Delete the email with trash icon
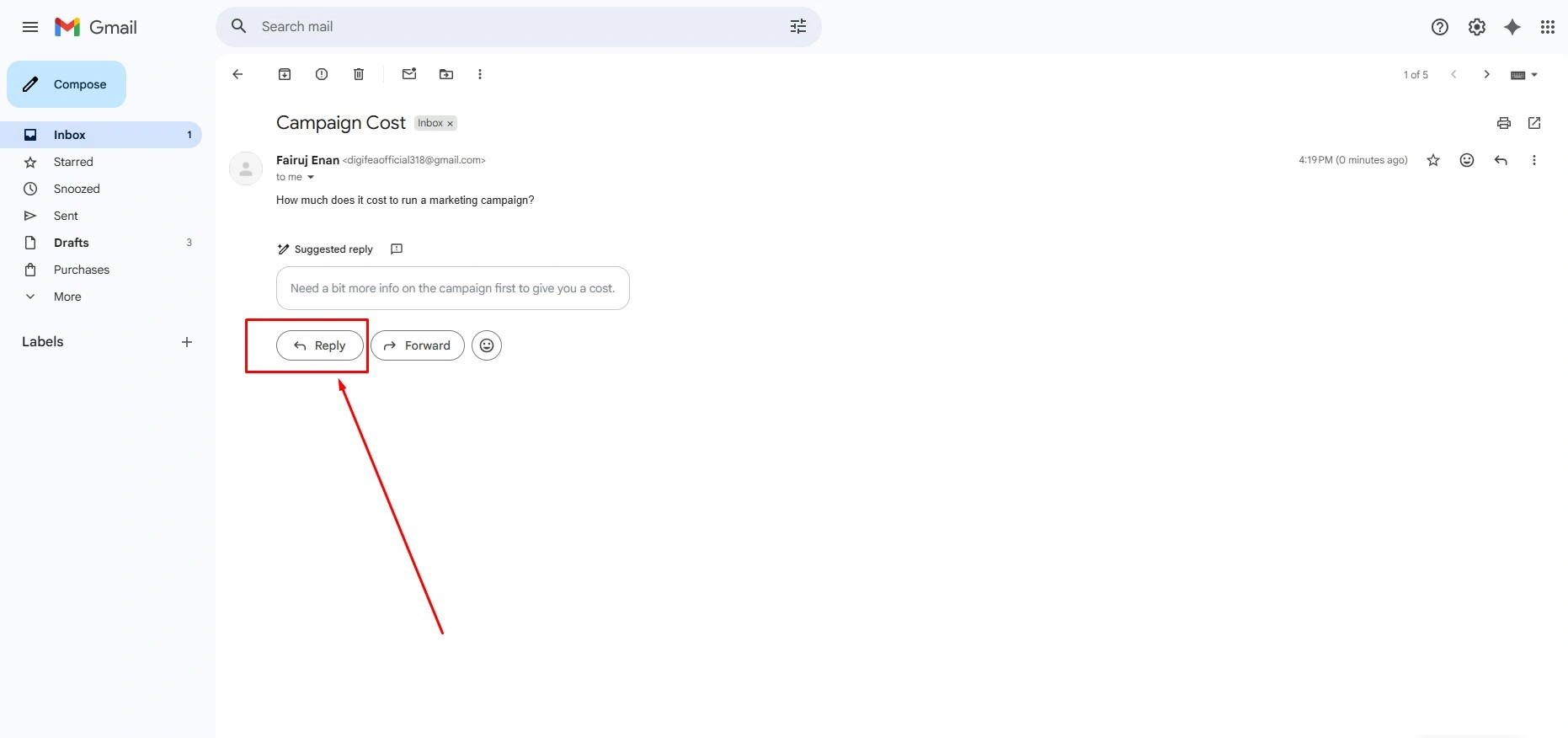 [359, 74]
